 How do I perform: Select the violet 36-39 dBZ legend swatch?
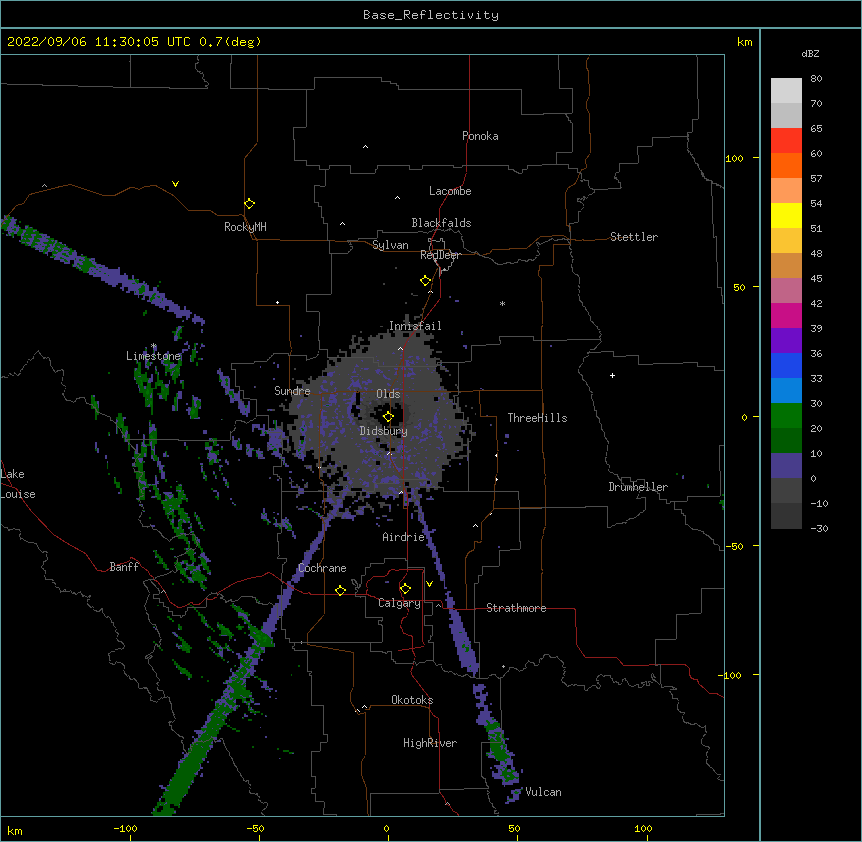click(786, 341)
